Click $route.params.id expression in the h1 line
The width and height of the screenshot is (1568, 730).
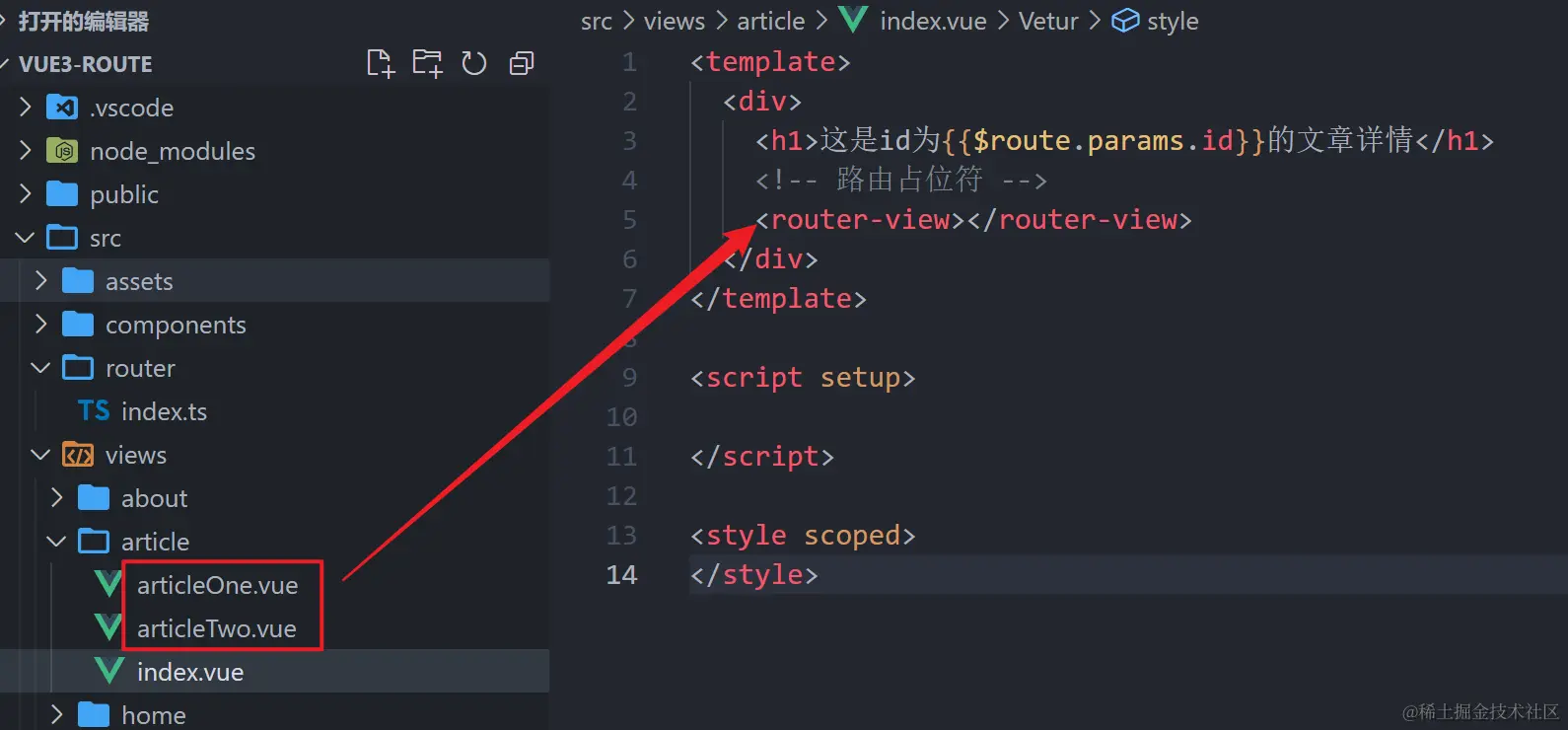click(1103, 140)
